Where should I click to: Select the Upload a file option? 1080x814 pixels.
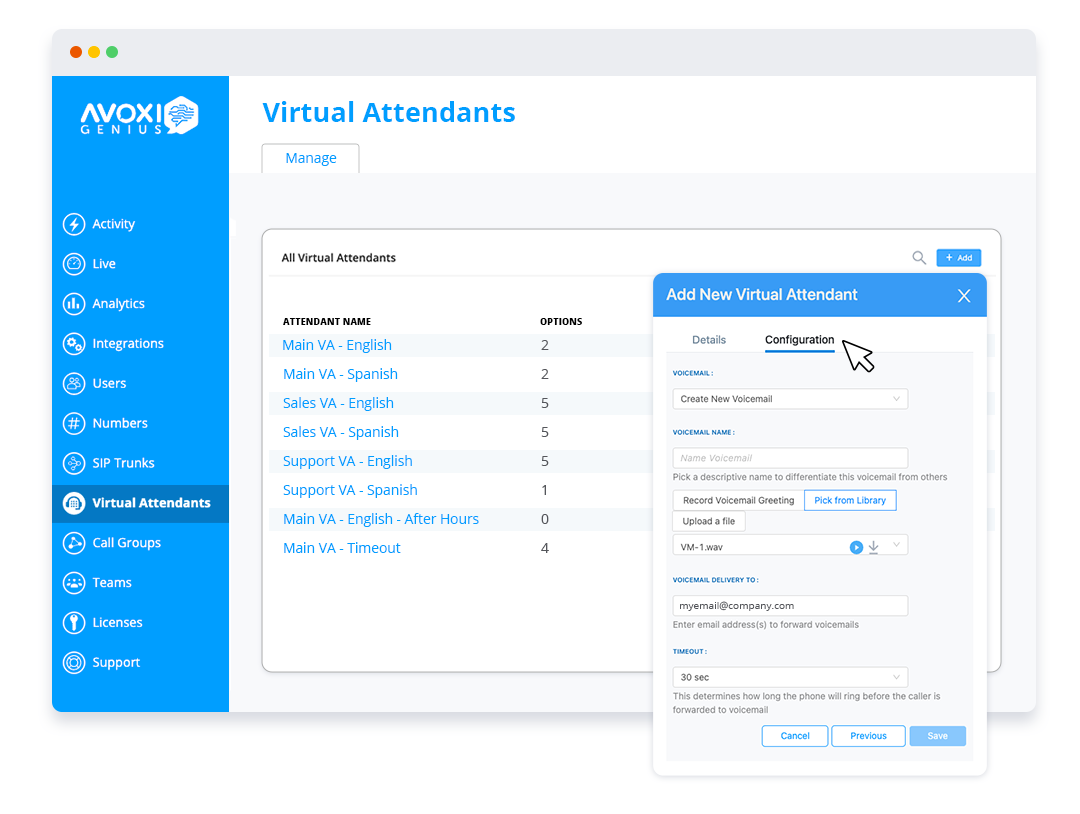click(x=708, y=521)
